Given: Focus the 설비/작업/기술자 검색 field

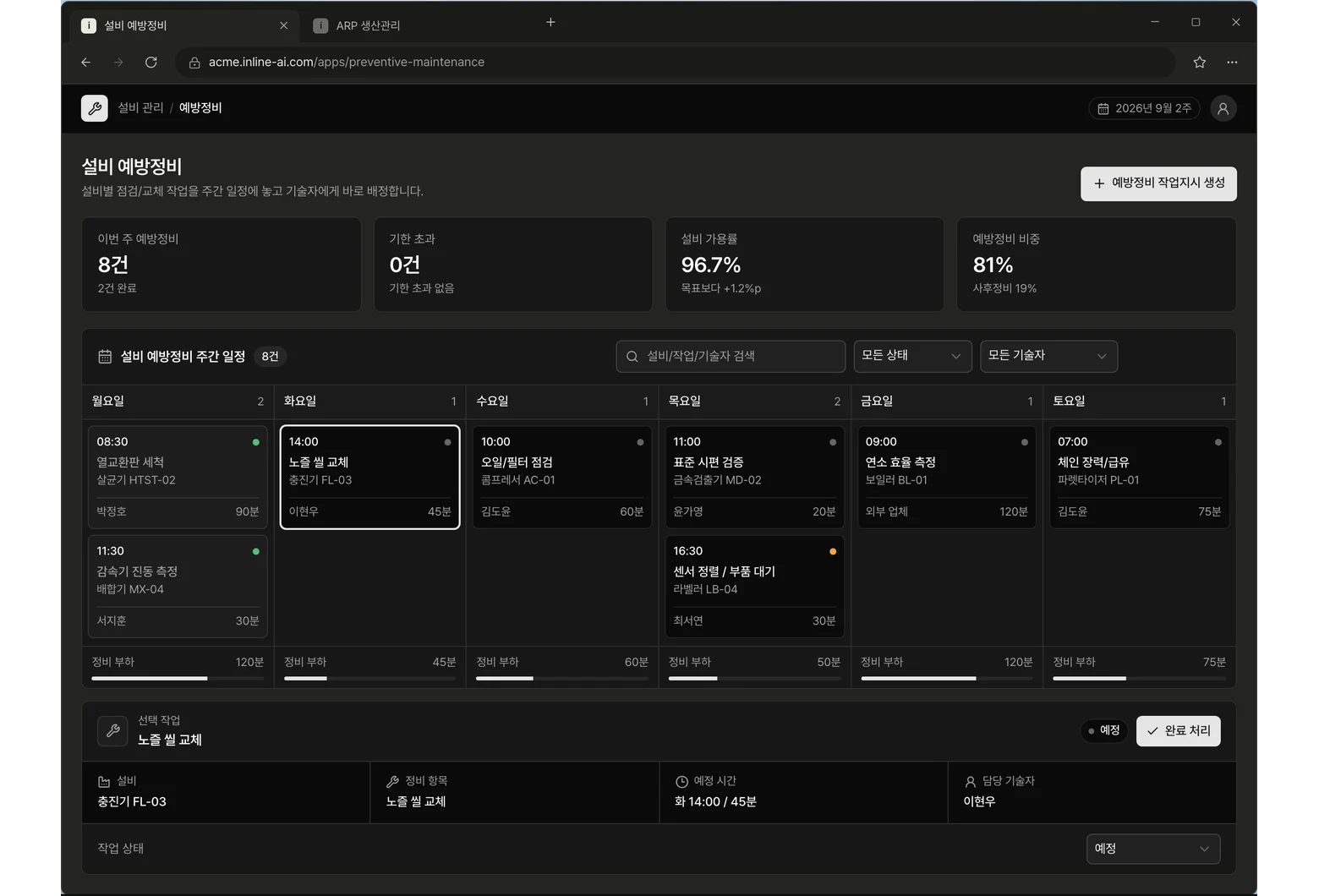Looking at the screenshot, I should click(731, 356).
